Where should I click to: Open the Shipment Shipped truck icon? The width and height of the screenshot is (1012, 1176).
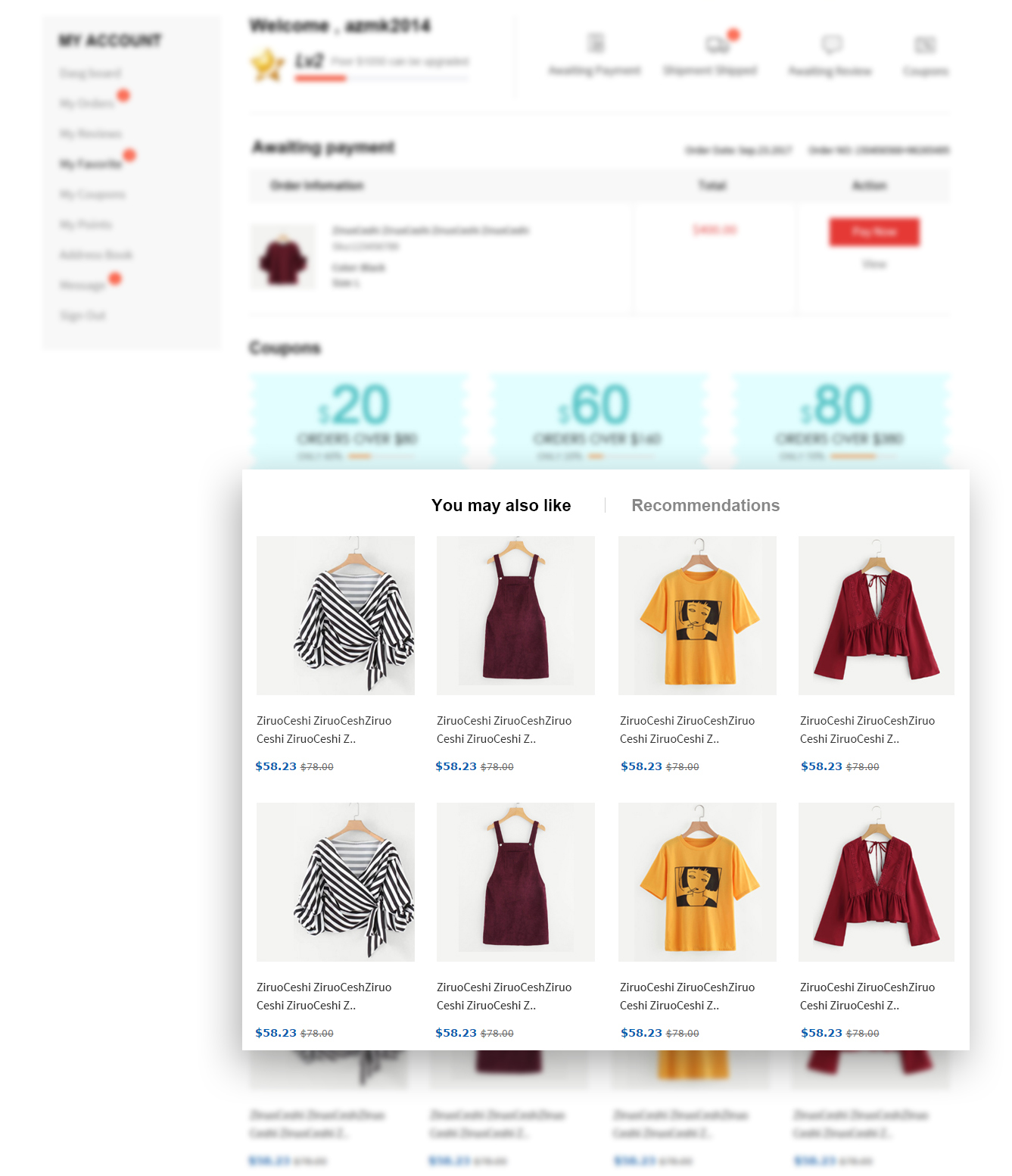pyautogui.click(x=717, y=45)
